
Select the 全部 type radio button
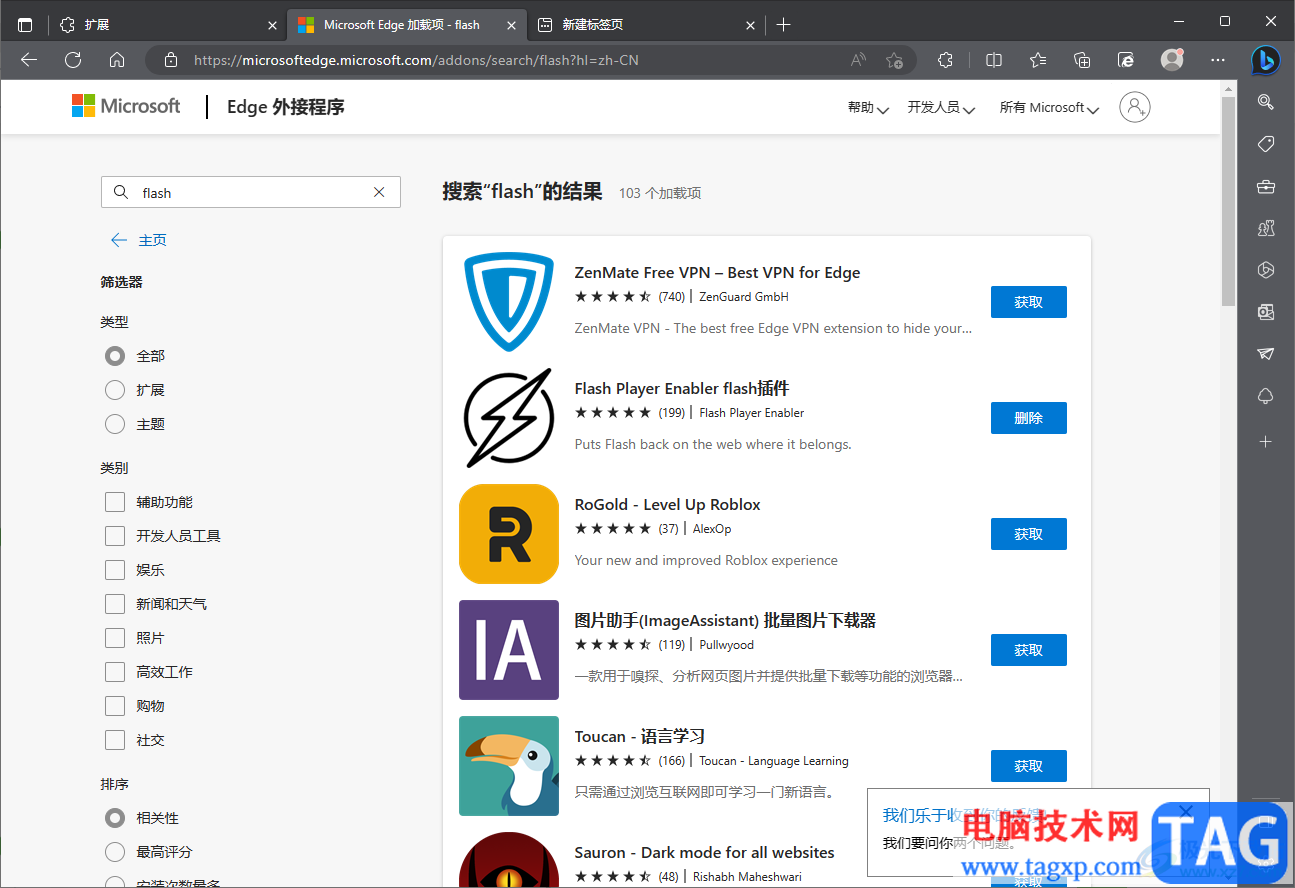[115, 356]
